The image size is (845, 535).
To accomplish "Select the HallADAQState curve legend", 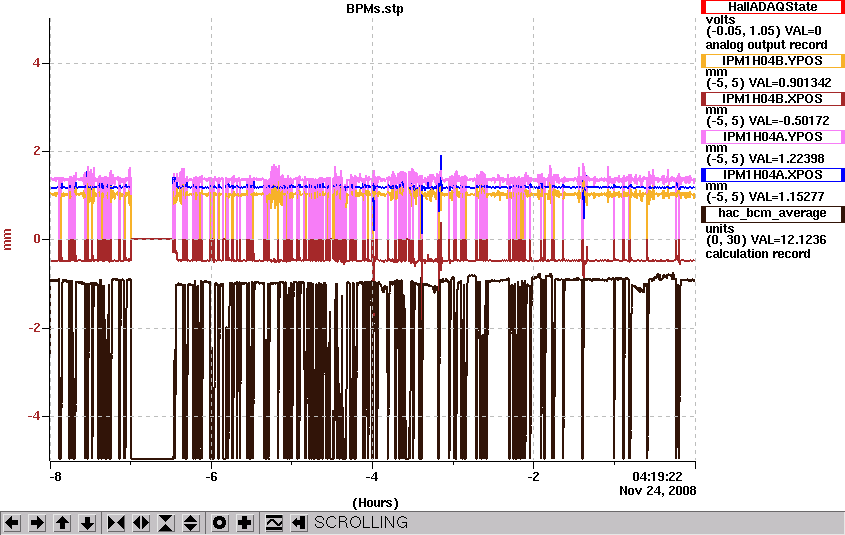I will 772,7.
